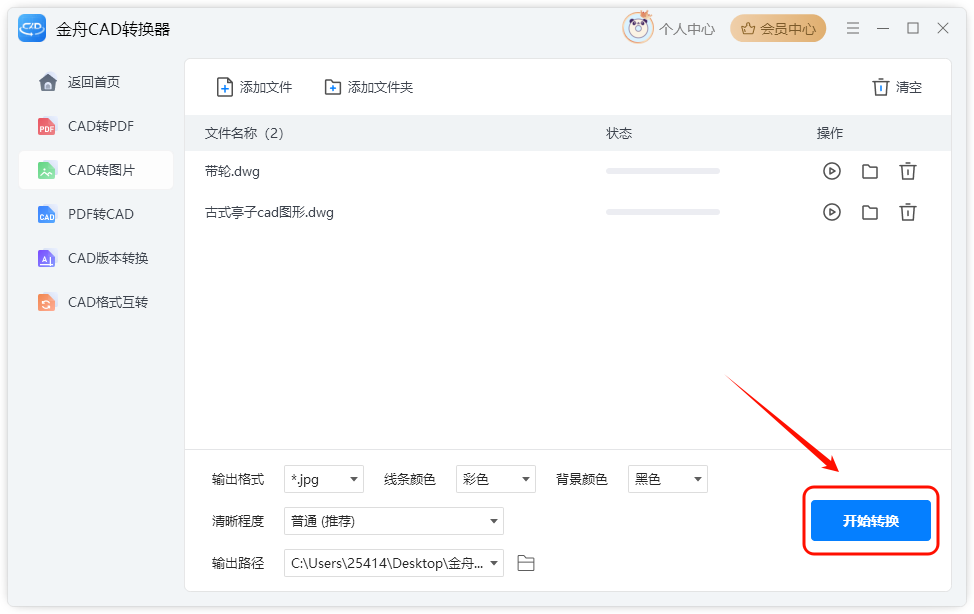Click the 文件名称 (2) column header
The height and width of the screenshot is (614, 974).
(x=244, y=133)
